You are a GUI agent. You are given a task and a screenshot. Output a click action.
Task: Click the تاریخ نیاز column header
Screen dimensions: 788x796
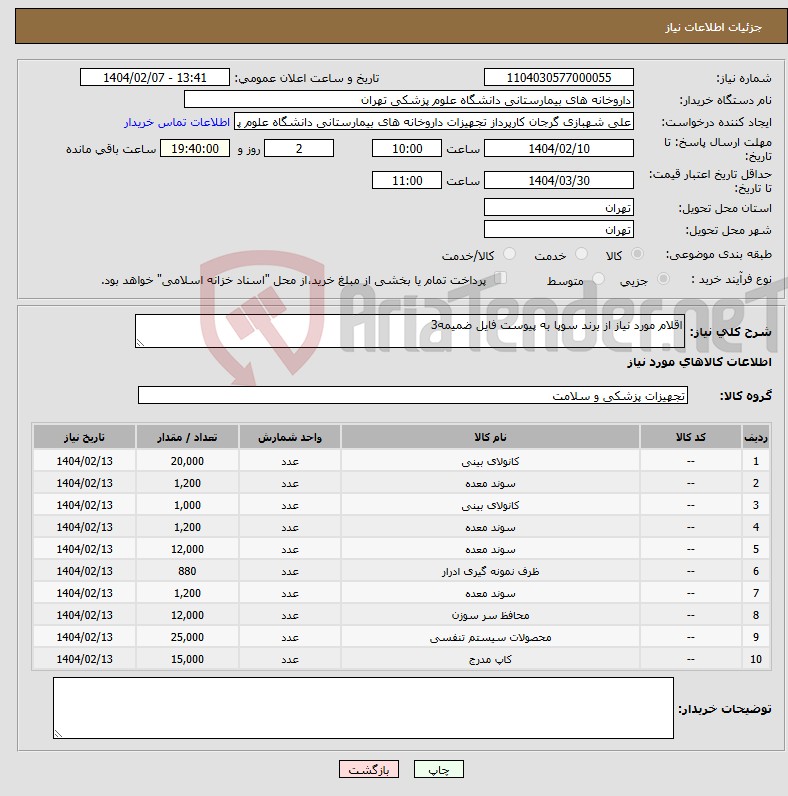[x=84, y=437]
